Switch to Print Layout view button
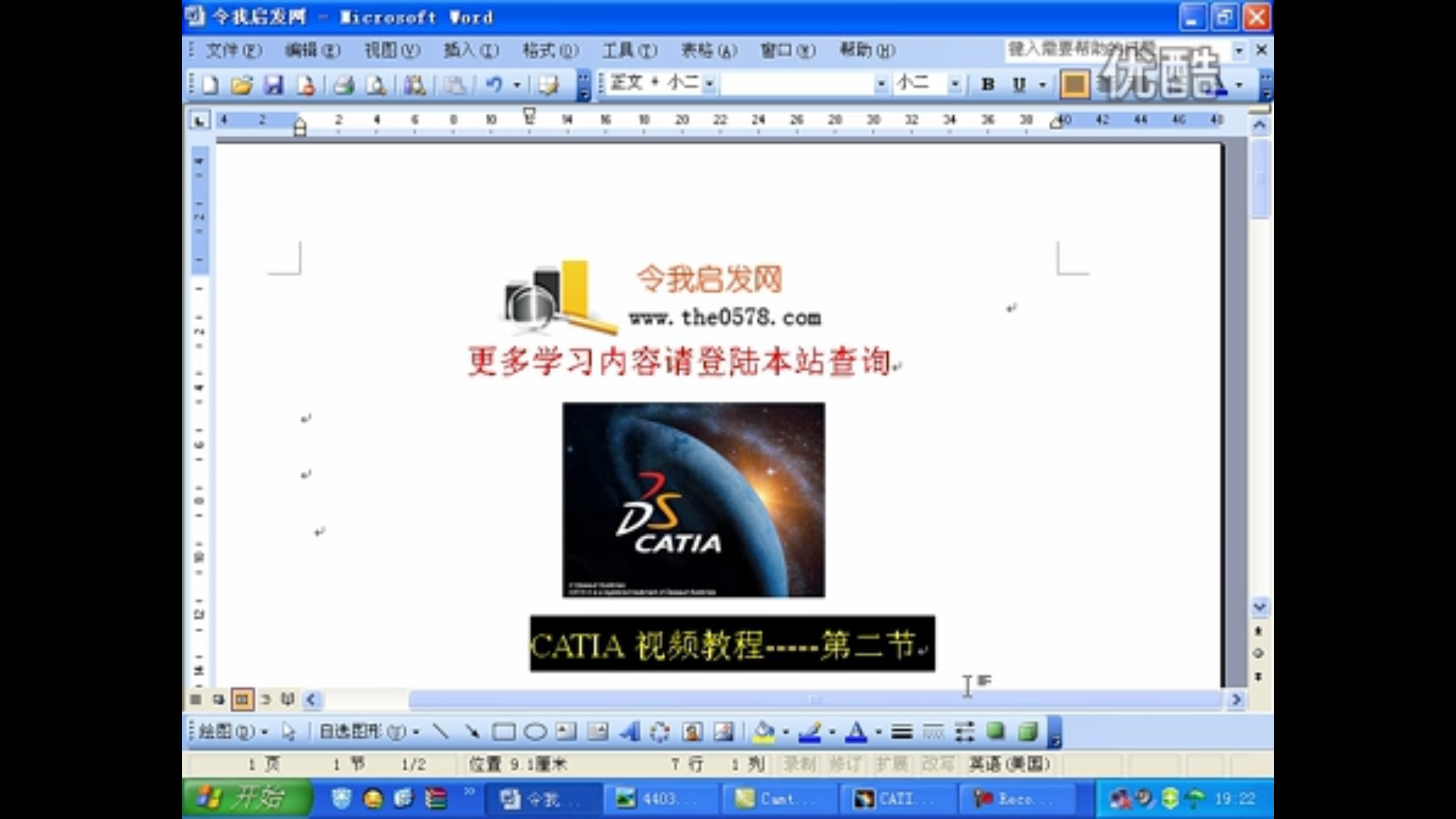Viewport: 1456px width, 819px height. pos(242,699)
